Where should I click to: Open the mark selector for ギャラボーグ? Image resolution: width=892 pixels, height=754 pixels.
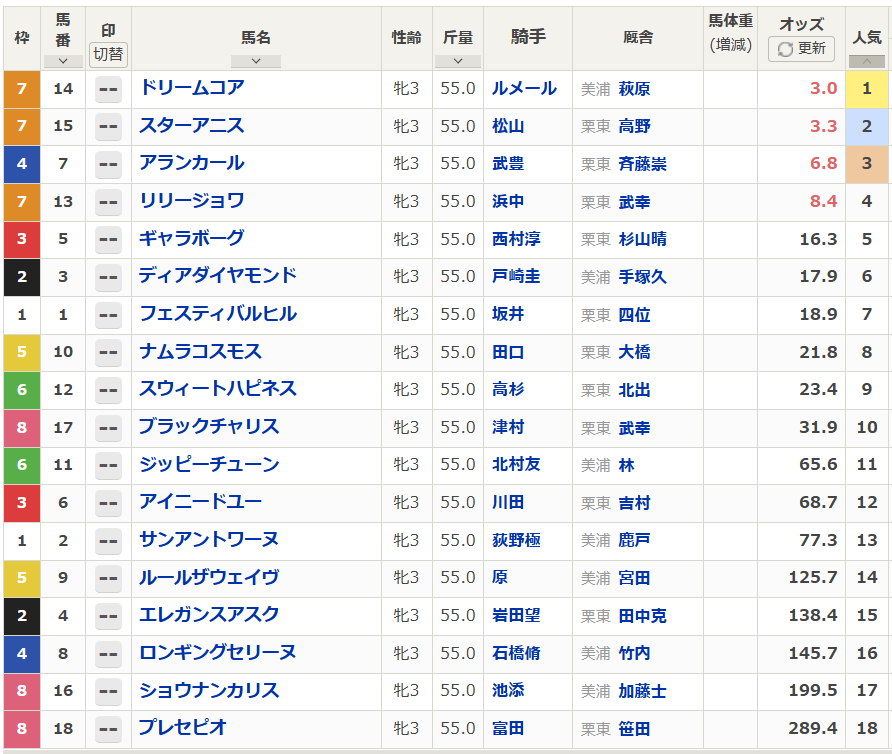(108, 240)
